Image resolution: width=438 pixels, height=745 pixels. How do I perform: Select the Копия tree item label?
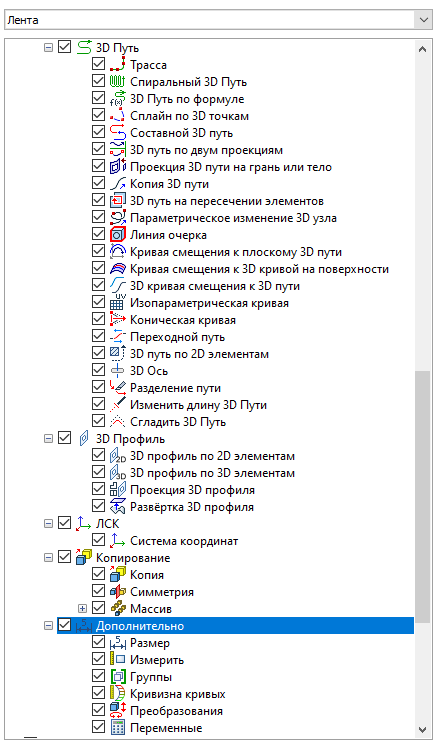point(147,575)
